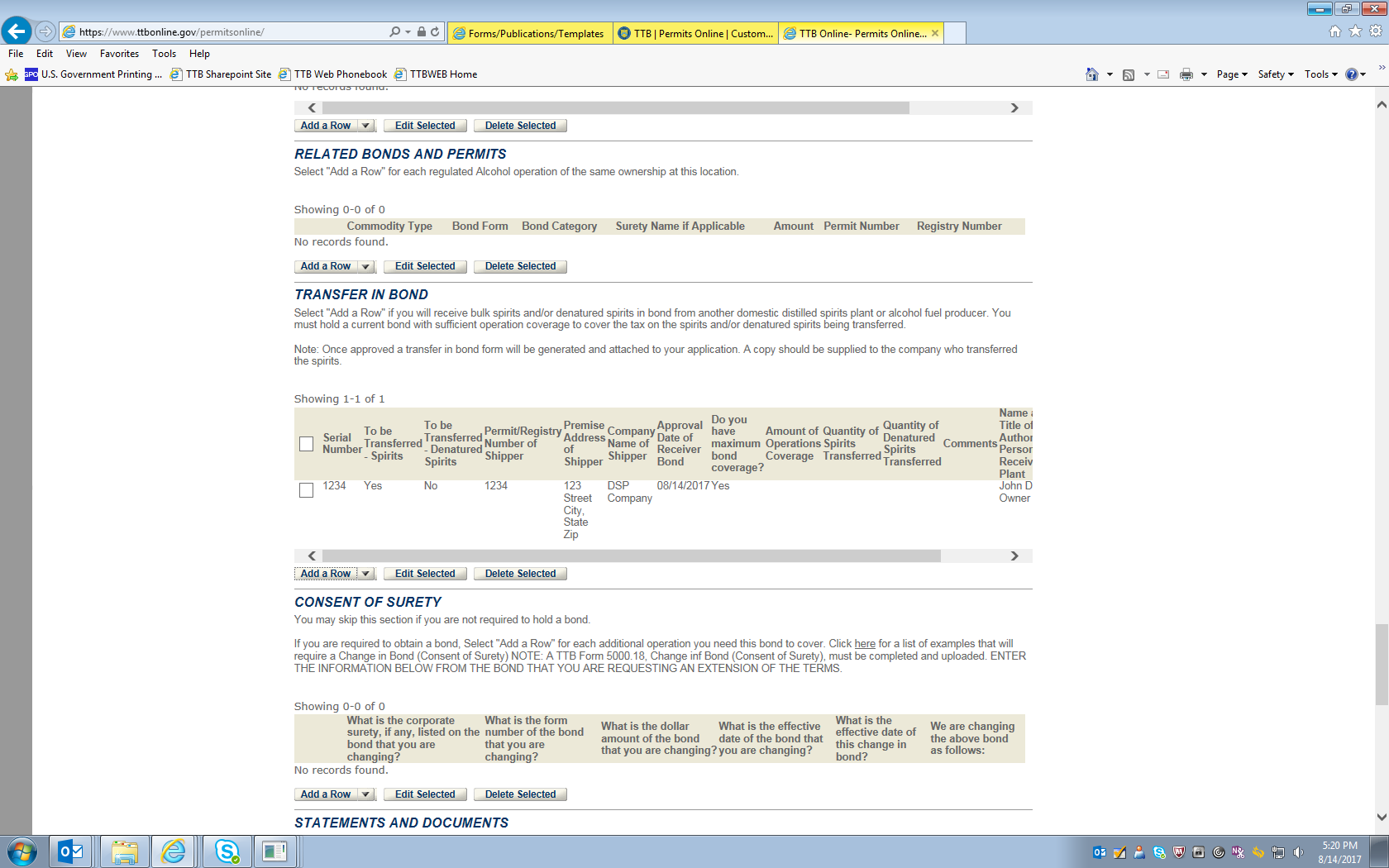1389x868 pixels.
Task: Open TTB Web Phonebook favorite link
Action: (x=332, y=74)
